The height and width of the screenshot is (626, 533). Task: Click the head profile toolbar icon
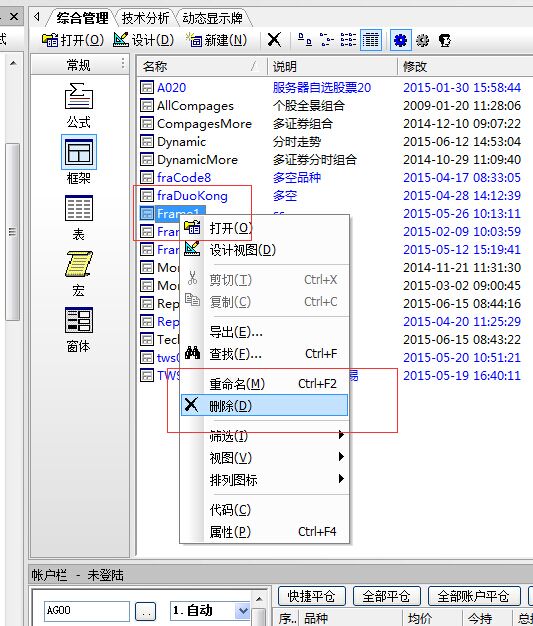444,40
